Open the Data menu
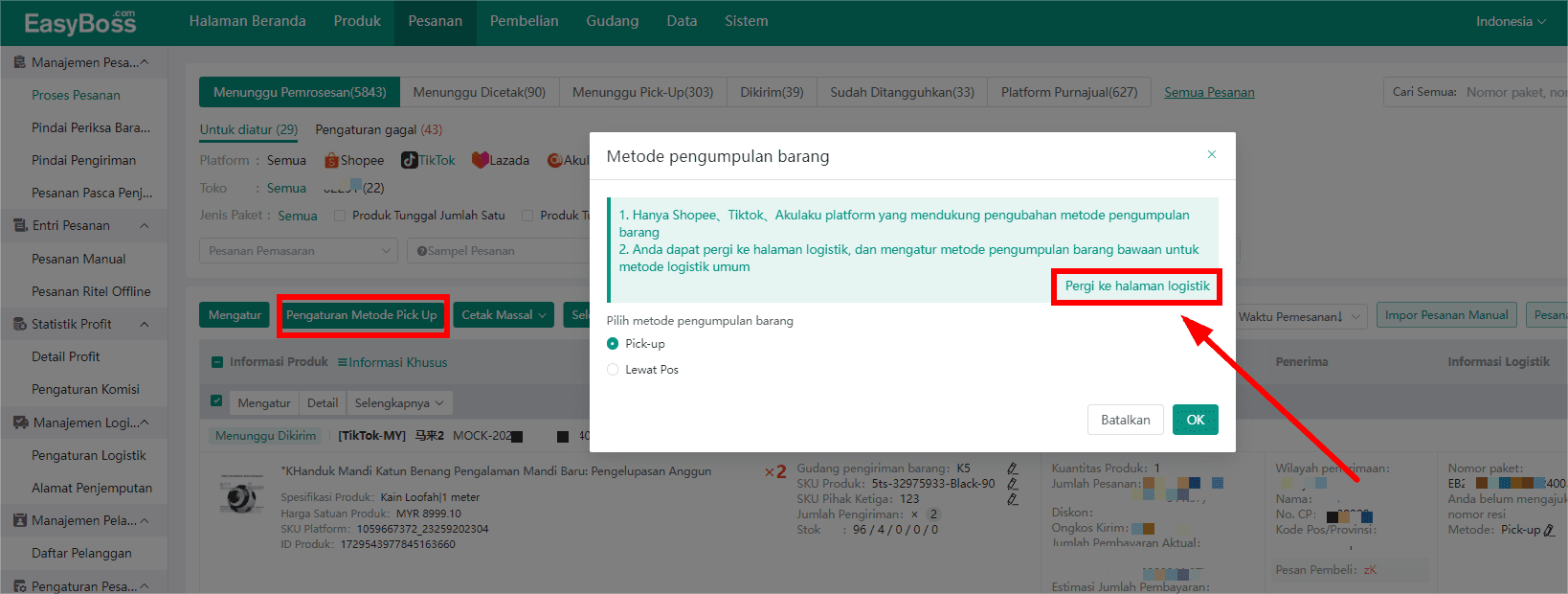Viewport: 1568px width, 594px height. point(682,21)
